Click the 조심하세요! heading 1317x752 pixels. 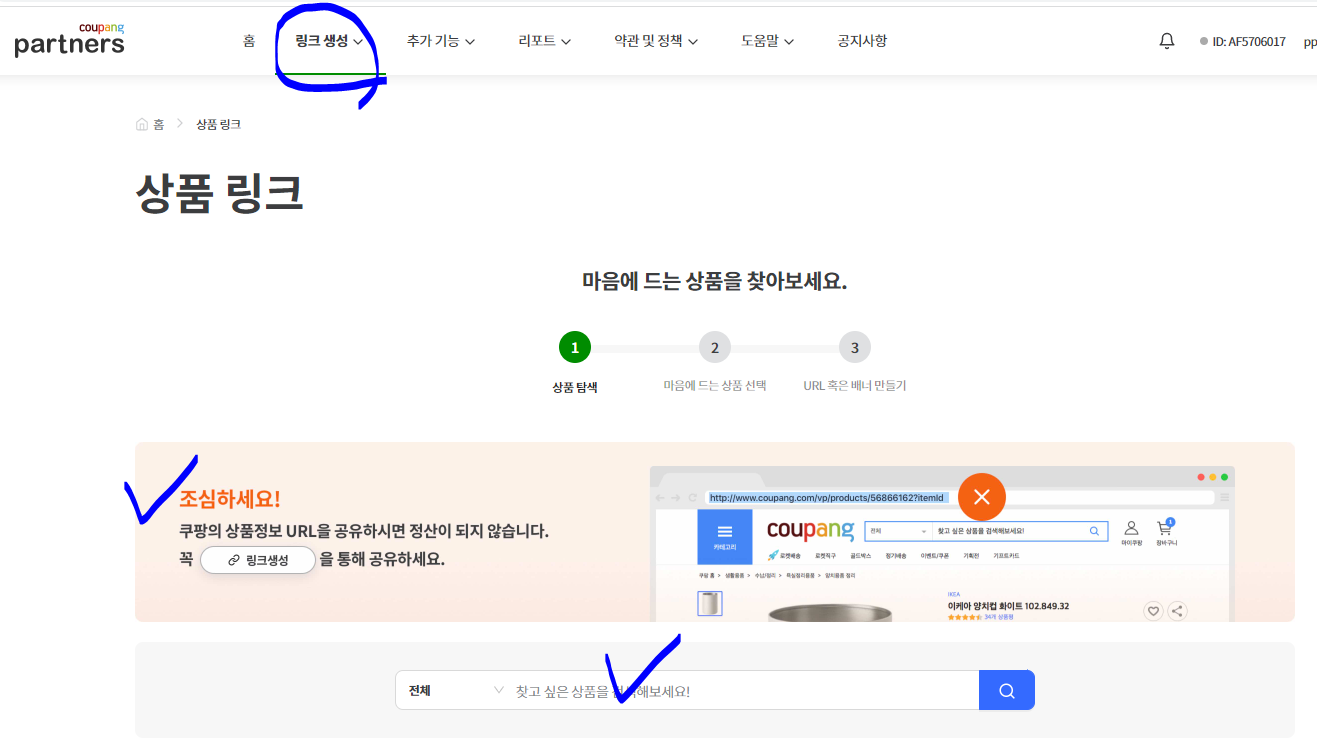(x=230, y=498)
